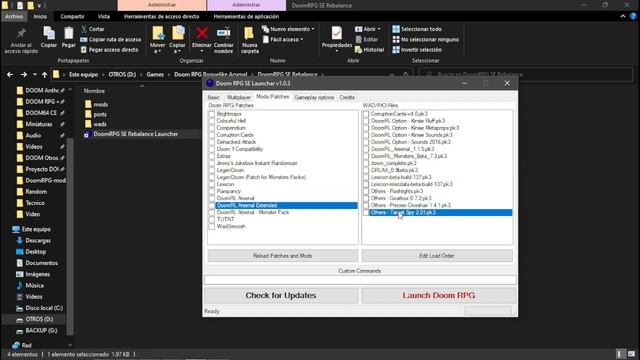This screenshot has width=640, height=360.
Task: Click the Copiar icon in Portapapeles group
Action: 49,33
